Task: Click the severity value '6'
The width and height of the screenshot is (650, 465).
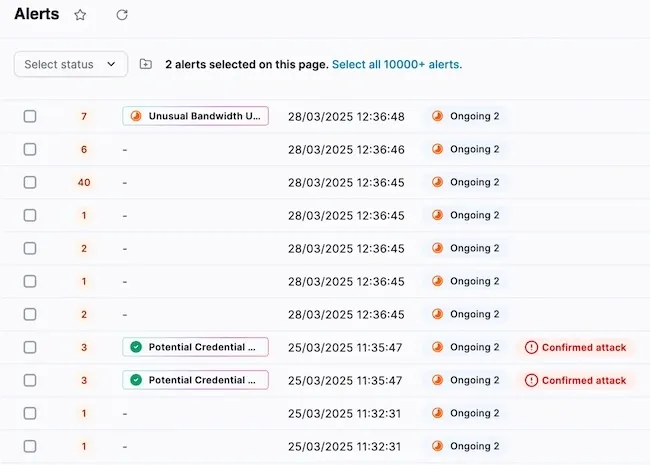Action: 84,150
